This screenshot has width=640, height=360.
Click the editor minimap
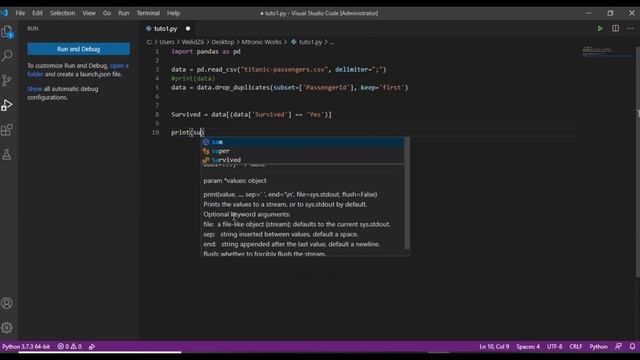[607, 51]
